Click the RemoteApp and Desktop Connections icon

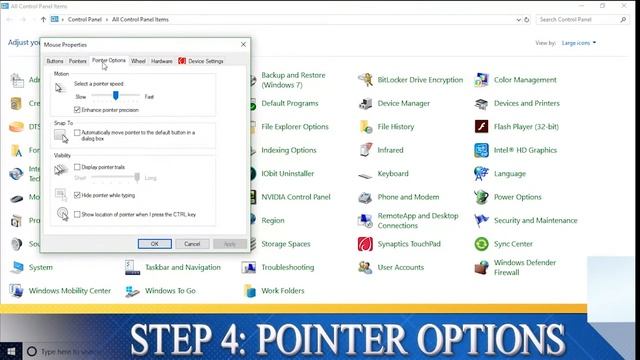coord(365,221)
